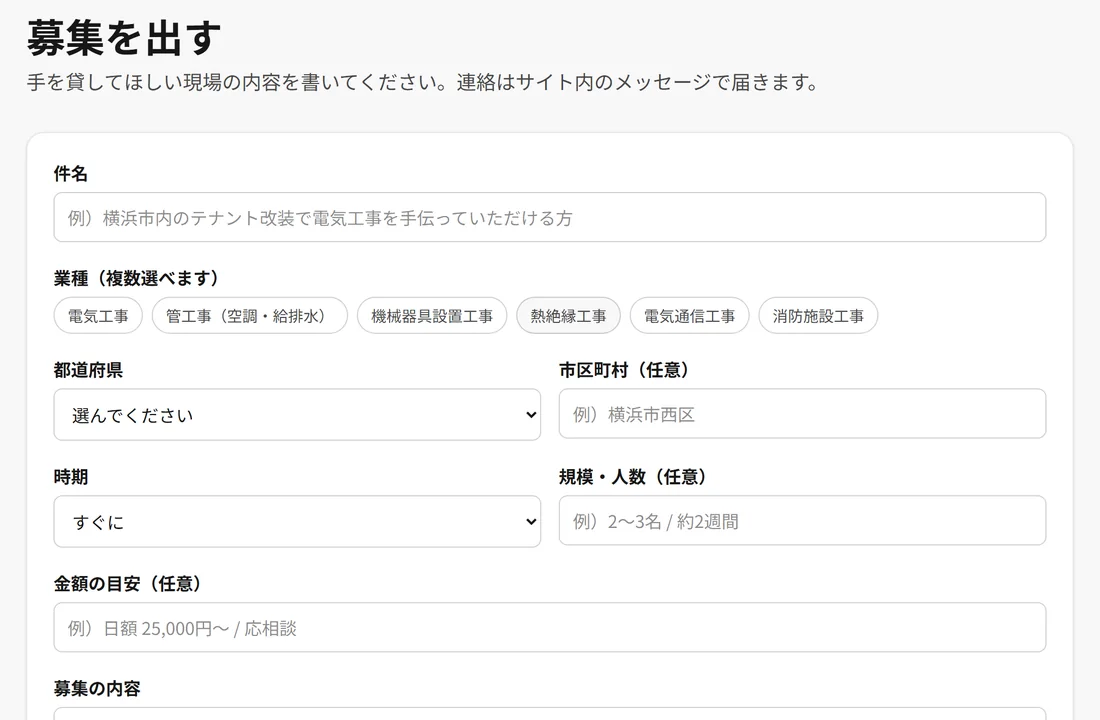Click the 金額の目安（任意） label
Image resolution: width=1100 pixels, height=720 pixels.
128,584
